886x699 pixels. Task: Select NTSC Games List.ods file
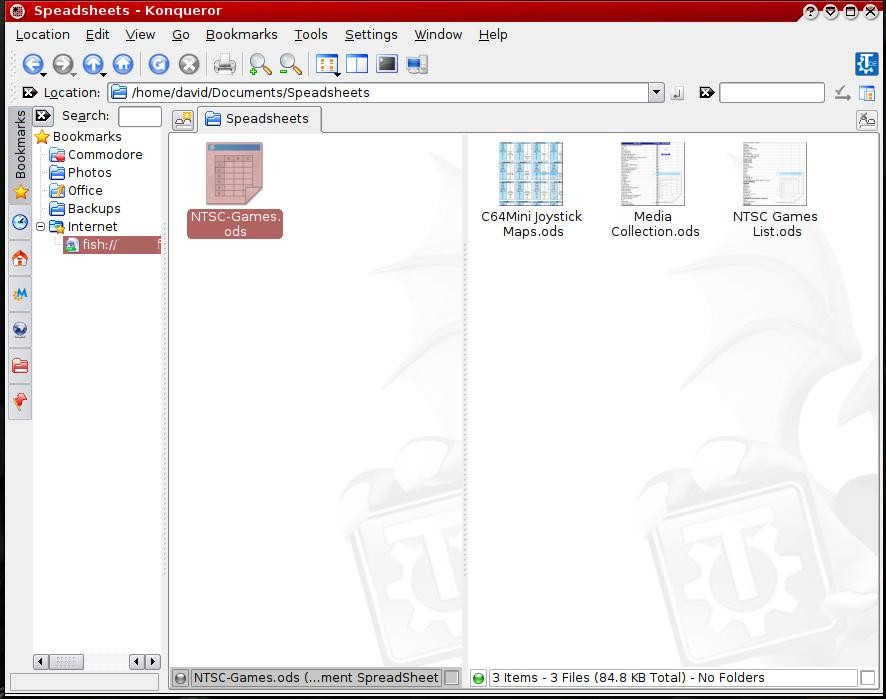tap(775, 190)
